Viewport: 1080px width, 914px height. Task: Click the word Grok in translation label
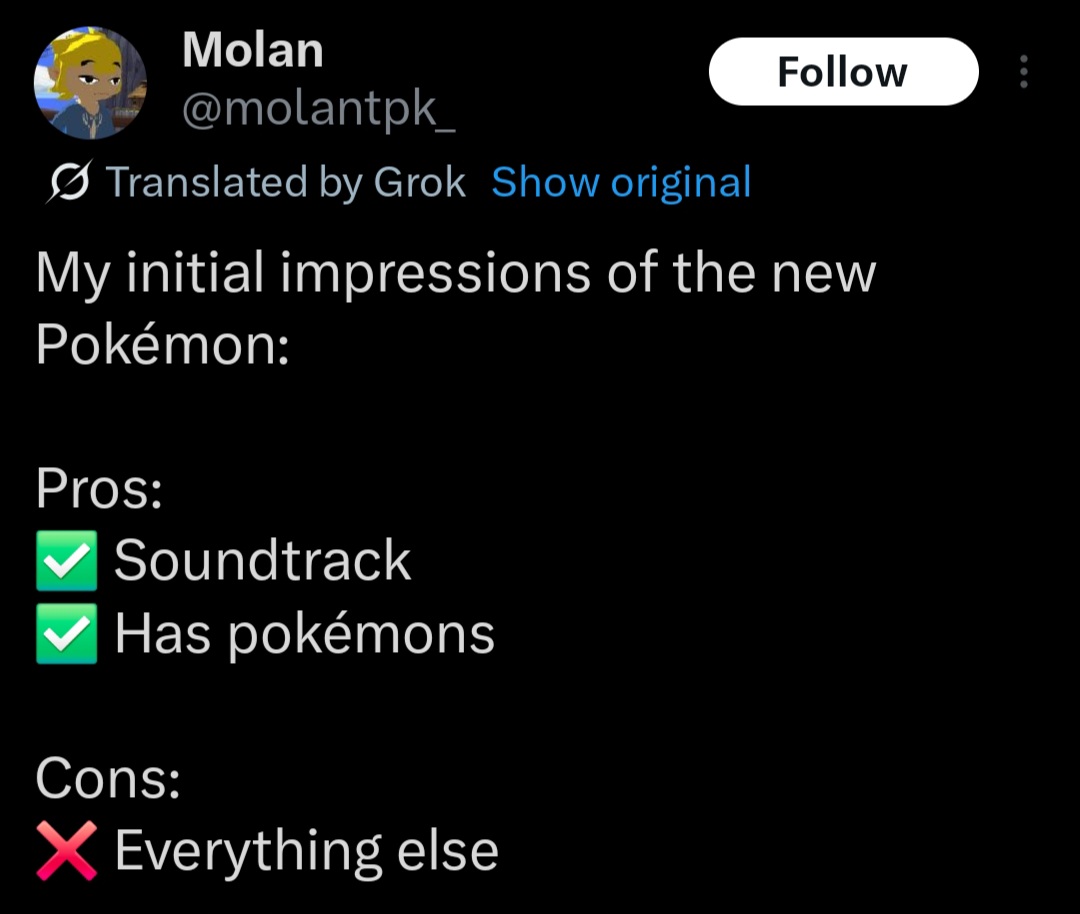point(419,183)
